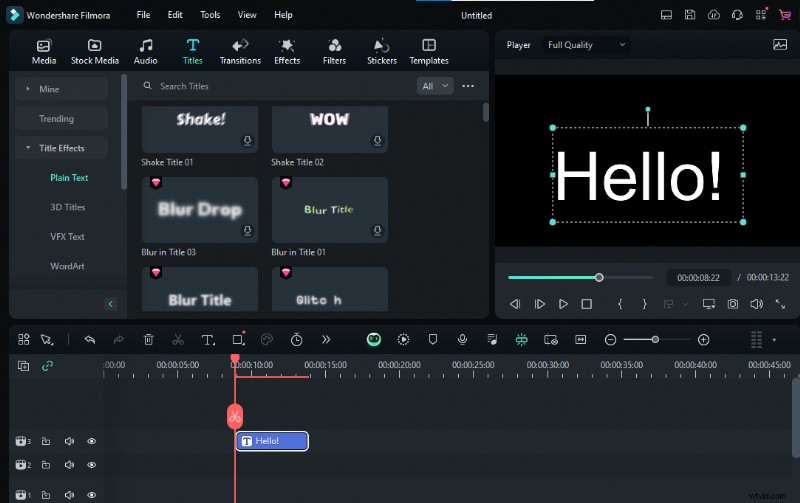Open the All filter dropdown for titles
This screenshot has width=800, height=503.
[434, 86]
